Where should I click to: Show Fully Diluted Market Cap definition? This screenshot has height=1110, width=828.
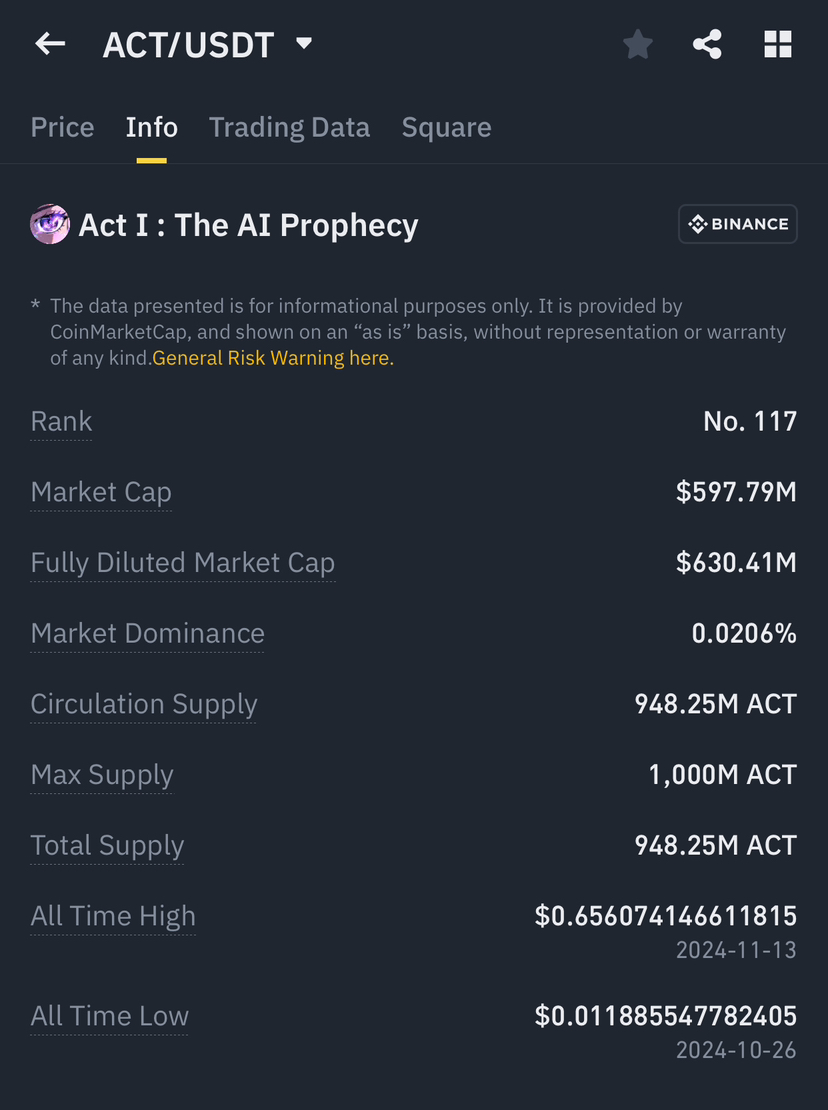pos(182,563)
